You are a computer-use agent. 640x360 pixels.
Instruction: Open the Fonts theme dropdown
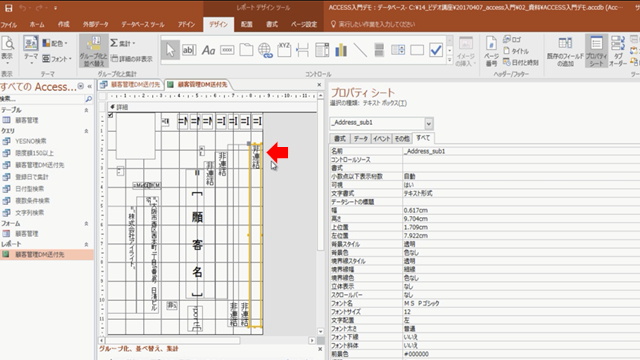pyautogui.click(x=57, y=59)
